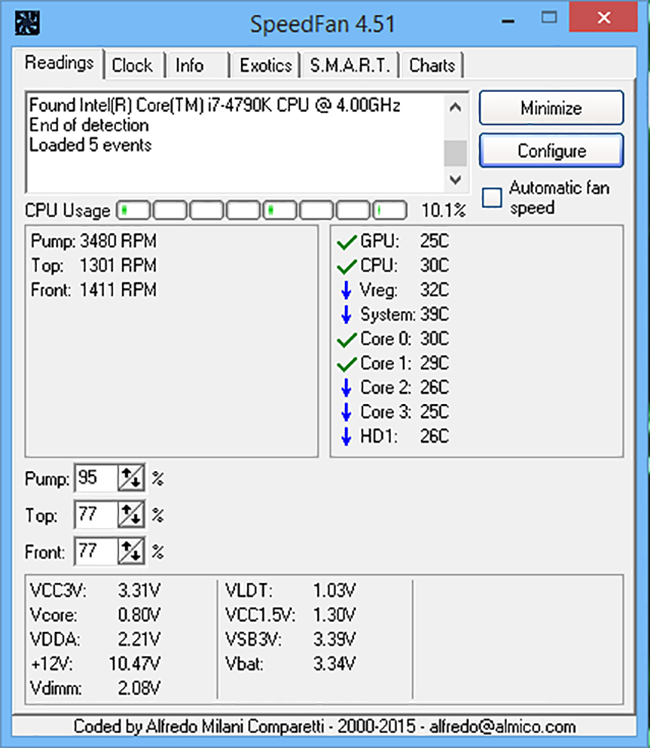Click the fifth CPU usage bar
This screenshot has height=748, width=650.
280,210
